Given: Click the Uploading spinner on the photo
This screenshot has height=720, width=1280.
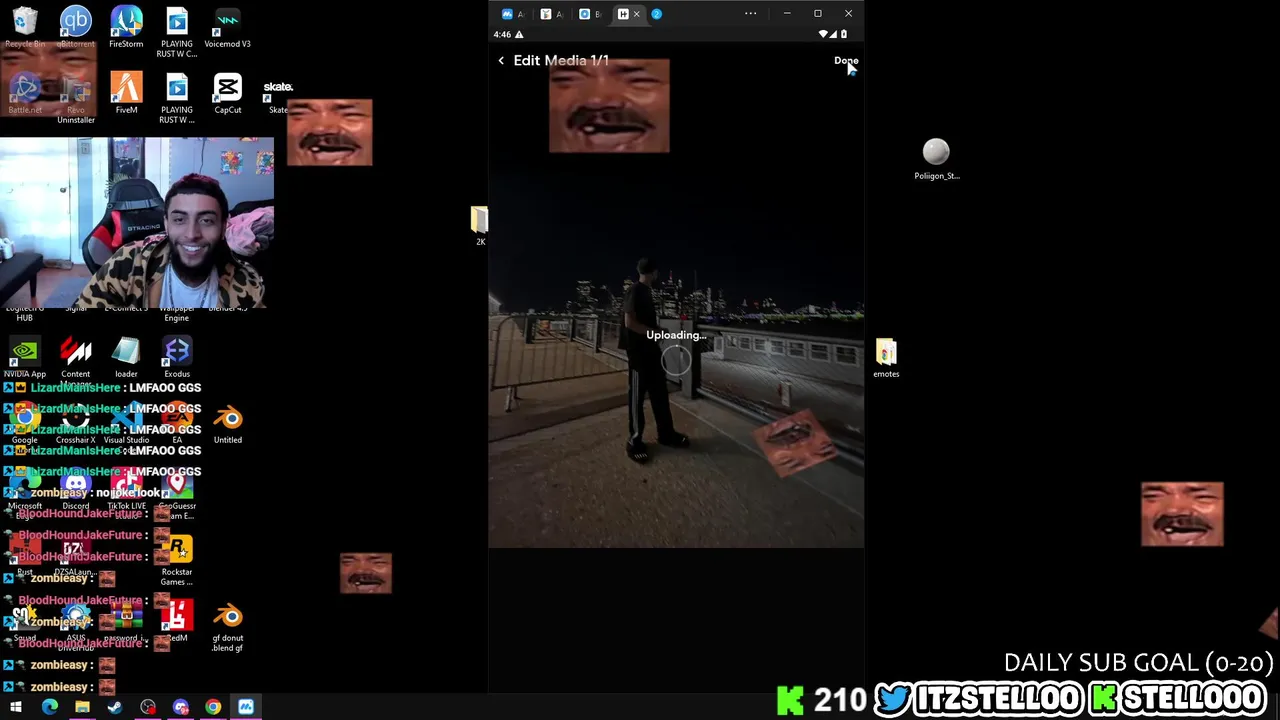Looking at the screenshot, I should point(676,360).
